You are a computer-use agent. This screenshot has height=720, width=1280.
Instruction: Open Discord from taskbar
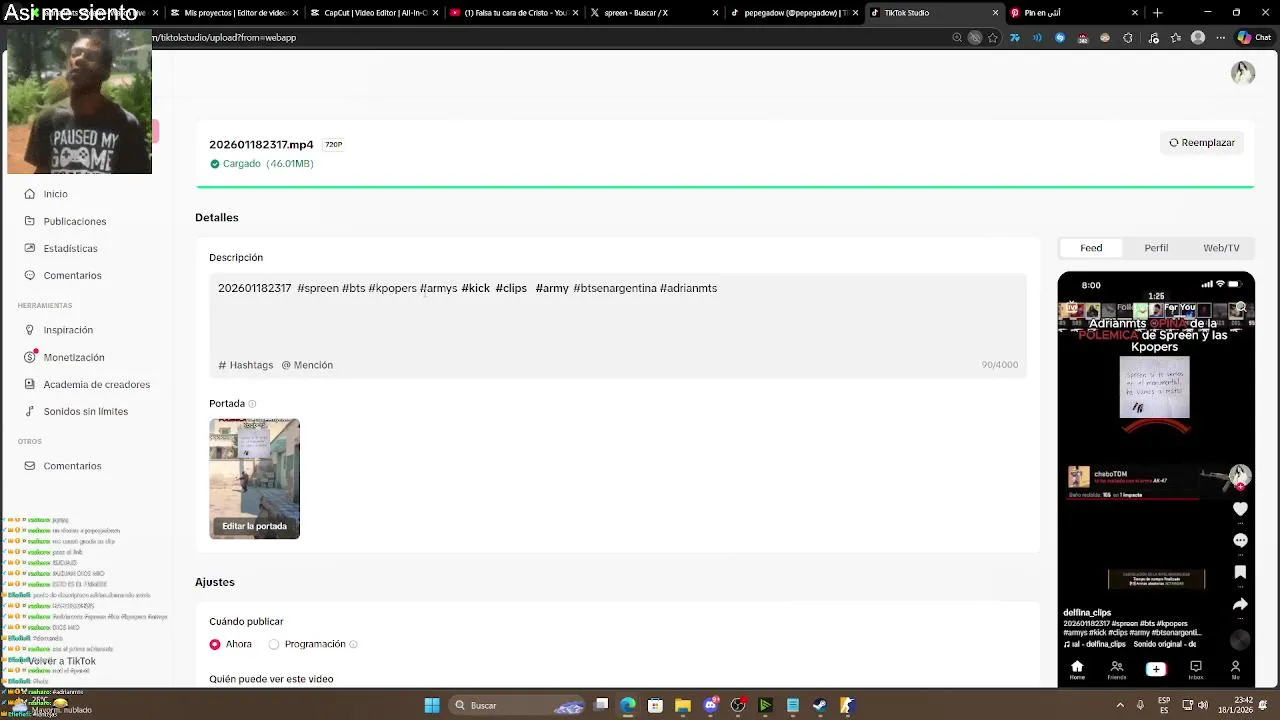pos(711,705)
